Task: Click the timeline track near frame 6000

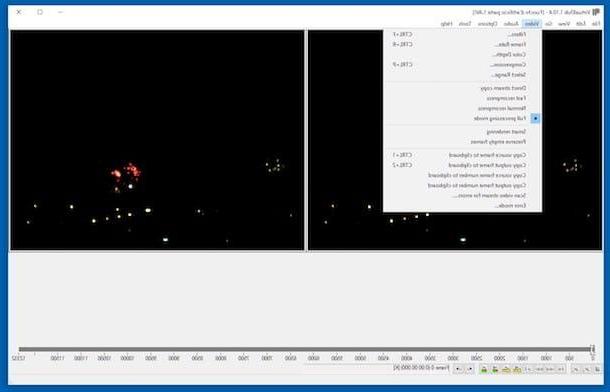Action: tap(314, 349)
